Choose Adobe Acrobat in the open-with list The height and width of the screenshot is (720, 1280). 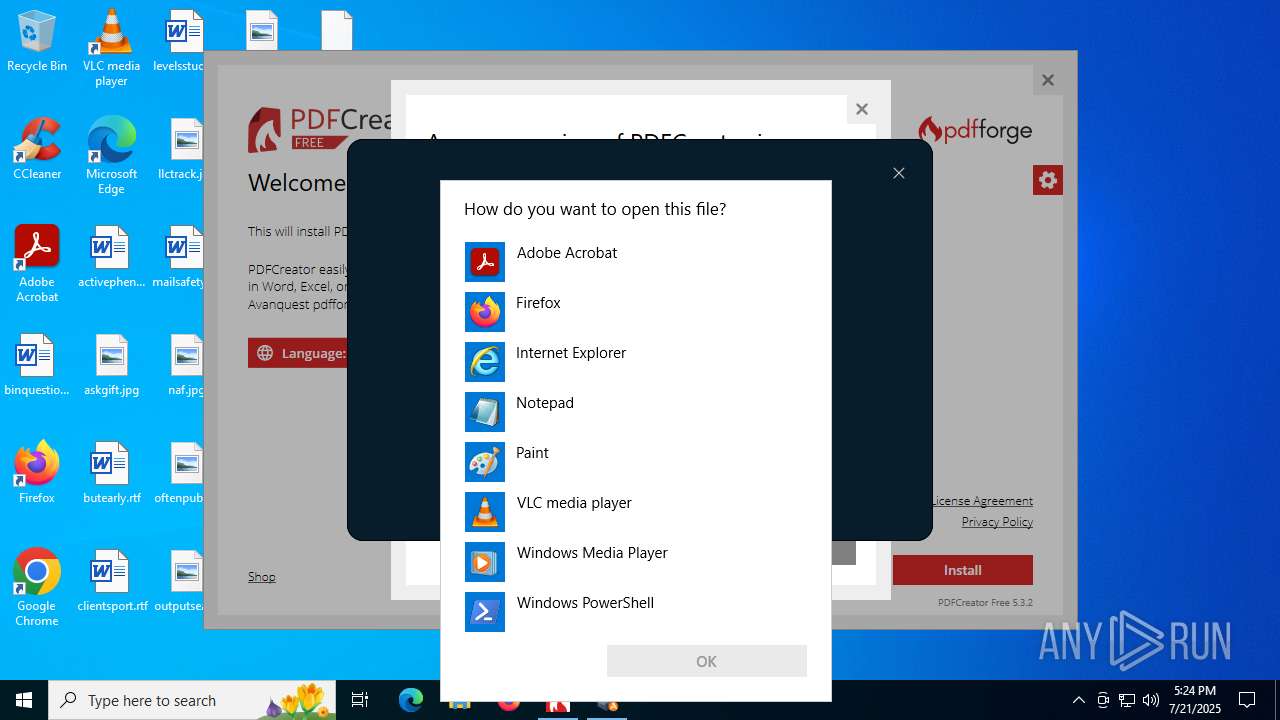(635, 262)
